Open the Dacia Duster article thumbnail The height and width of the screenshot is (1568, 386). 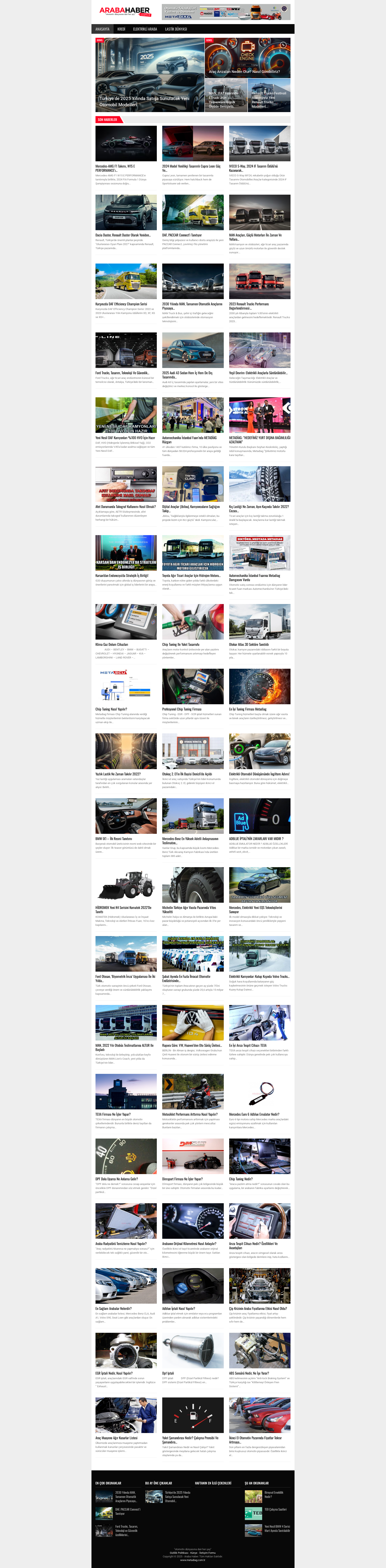coord(126,213)
